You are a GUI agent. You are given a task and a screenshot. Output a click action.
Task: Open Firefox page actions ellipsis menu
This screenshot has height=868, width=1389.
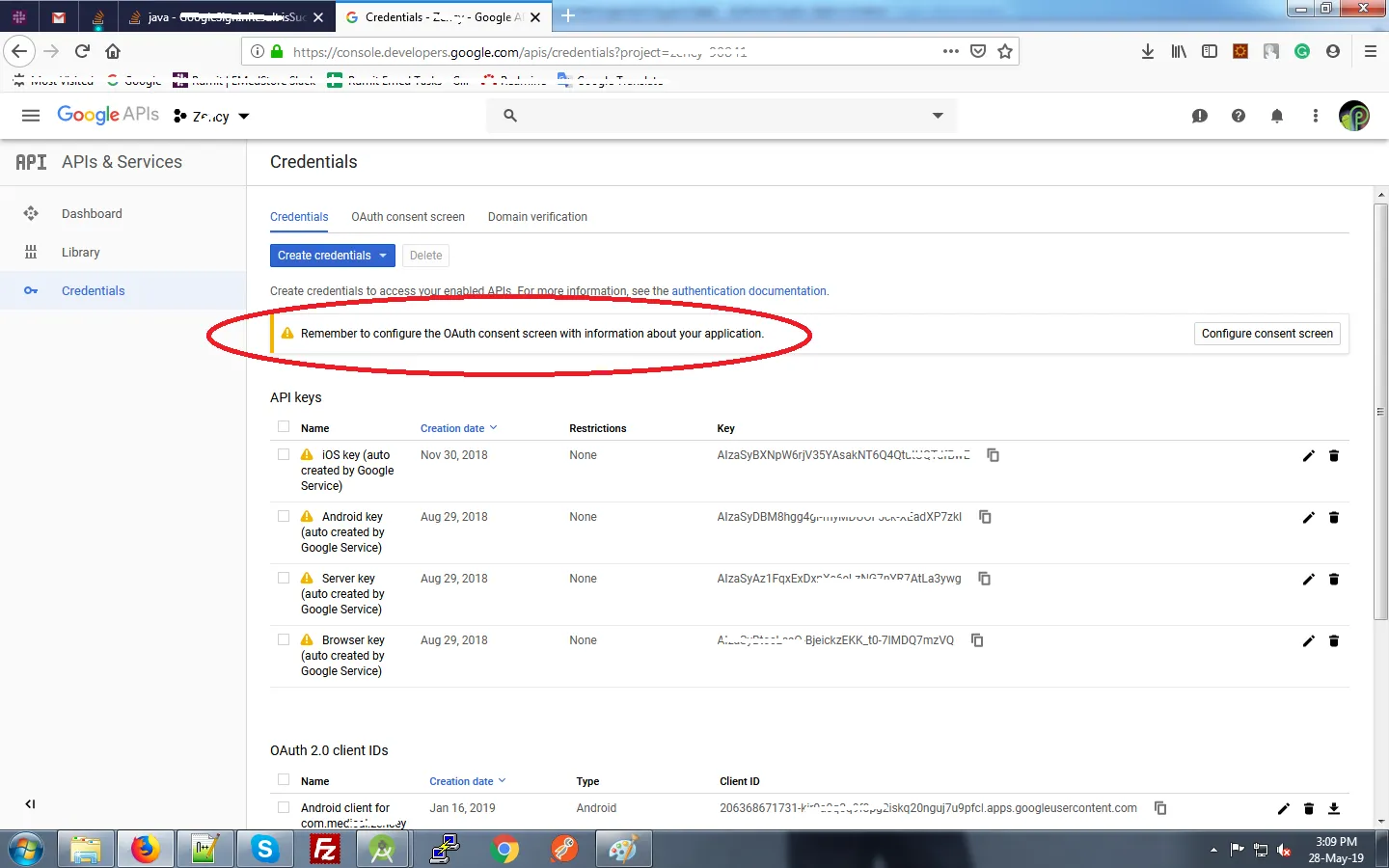951,51
